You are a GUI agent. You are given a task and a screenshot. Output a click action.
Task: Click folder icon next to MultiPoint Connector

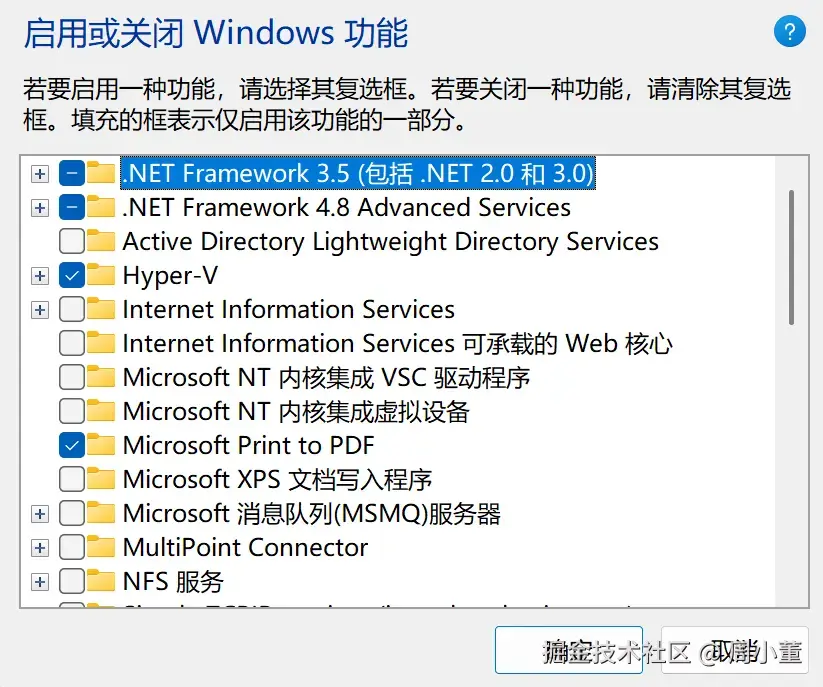pyautogui.click(x=100, y=547)
